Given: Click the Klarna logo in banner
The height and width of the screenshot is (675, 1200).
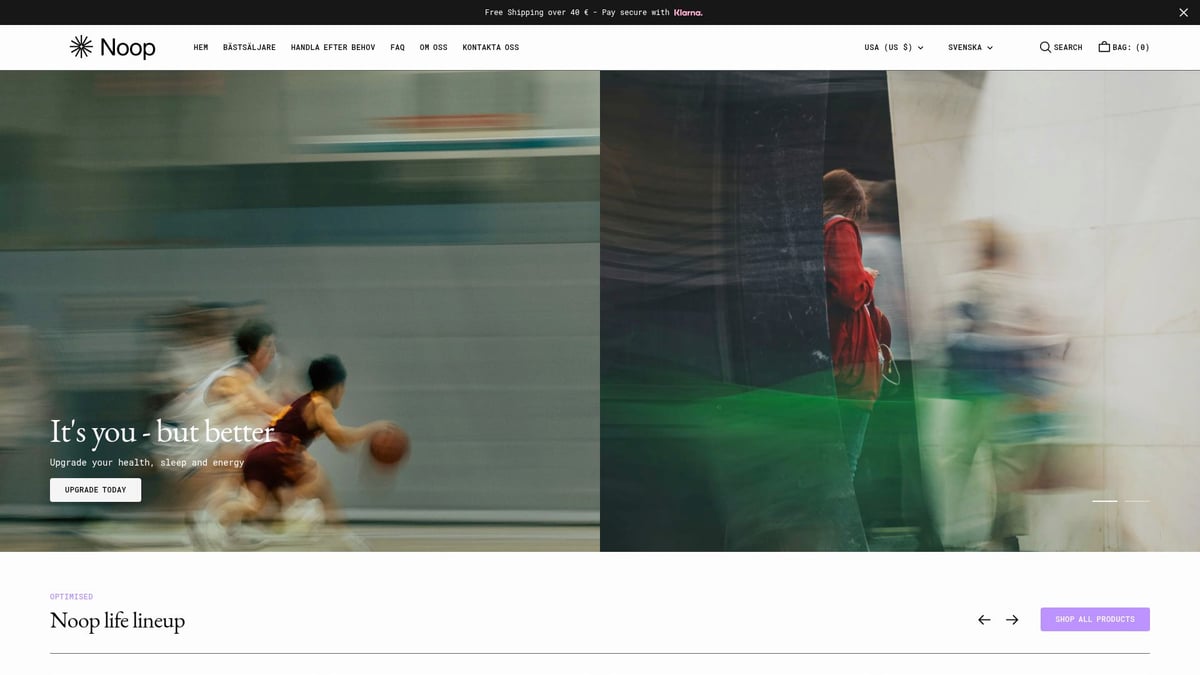Looking at the screenshot, I should pos(688,13).
